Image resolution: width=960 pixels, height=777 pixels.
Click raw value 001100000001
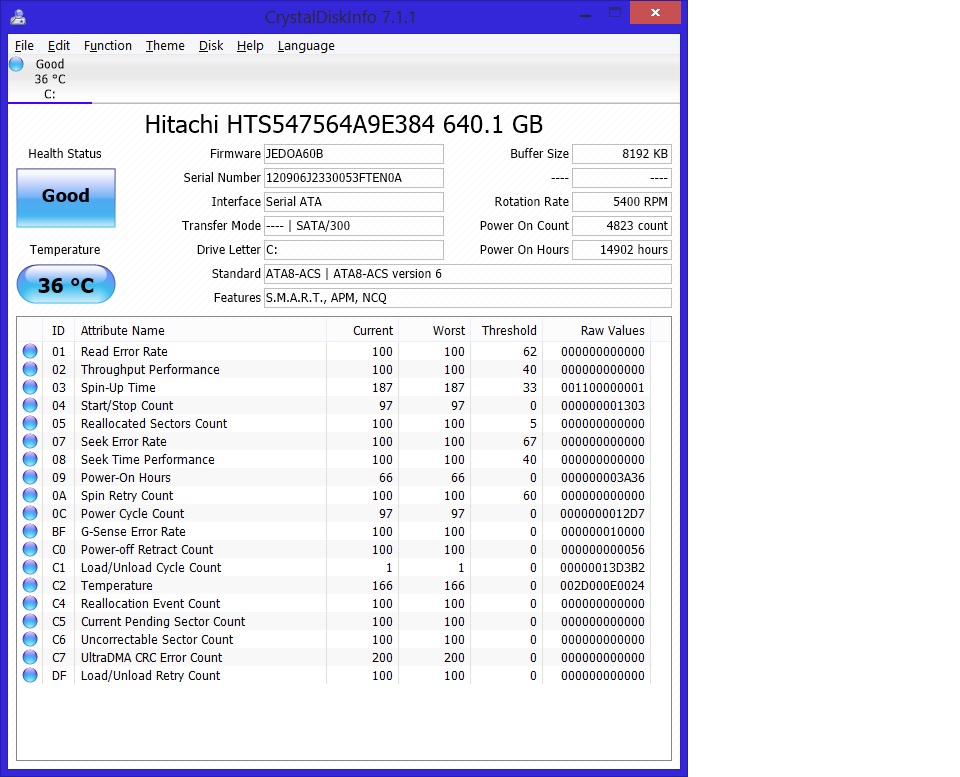(602, 388)
